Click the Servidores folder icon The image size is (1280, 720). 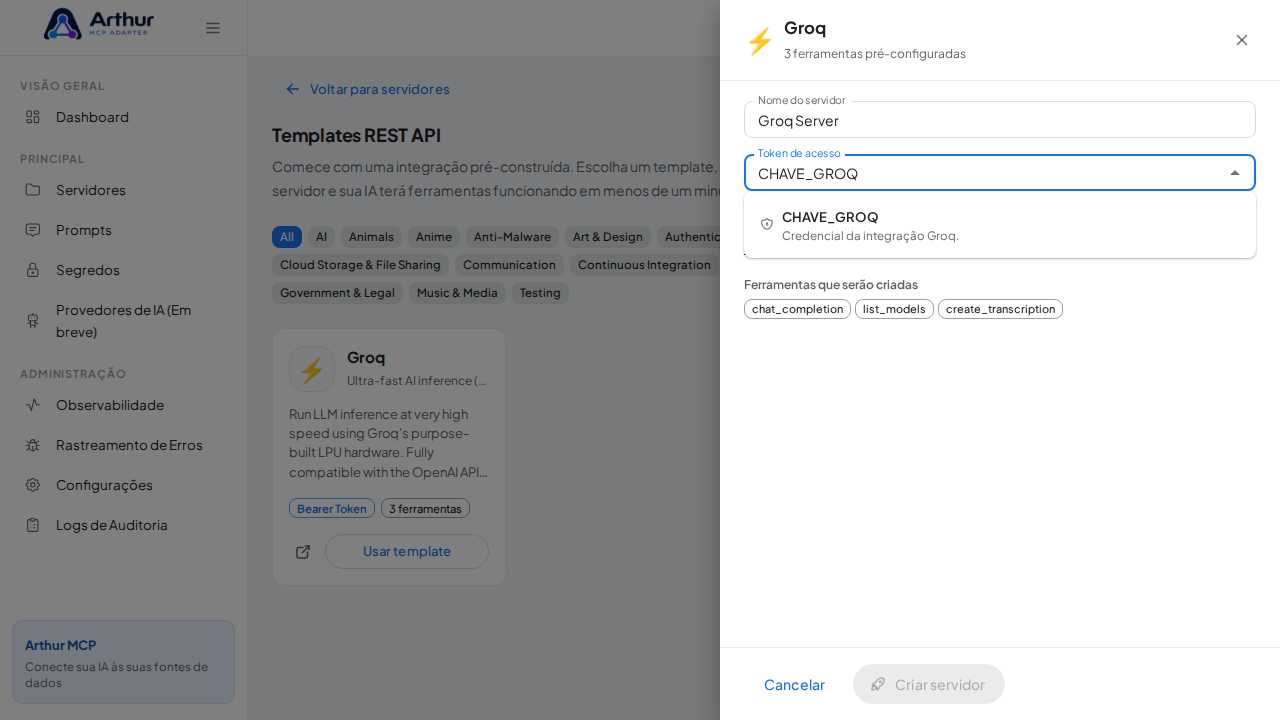click(x=33, y=190)
